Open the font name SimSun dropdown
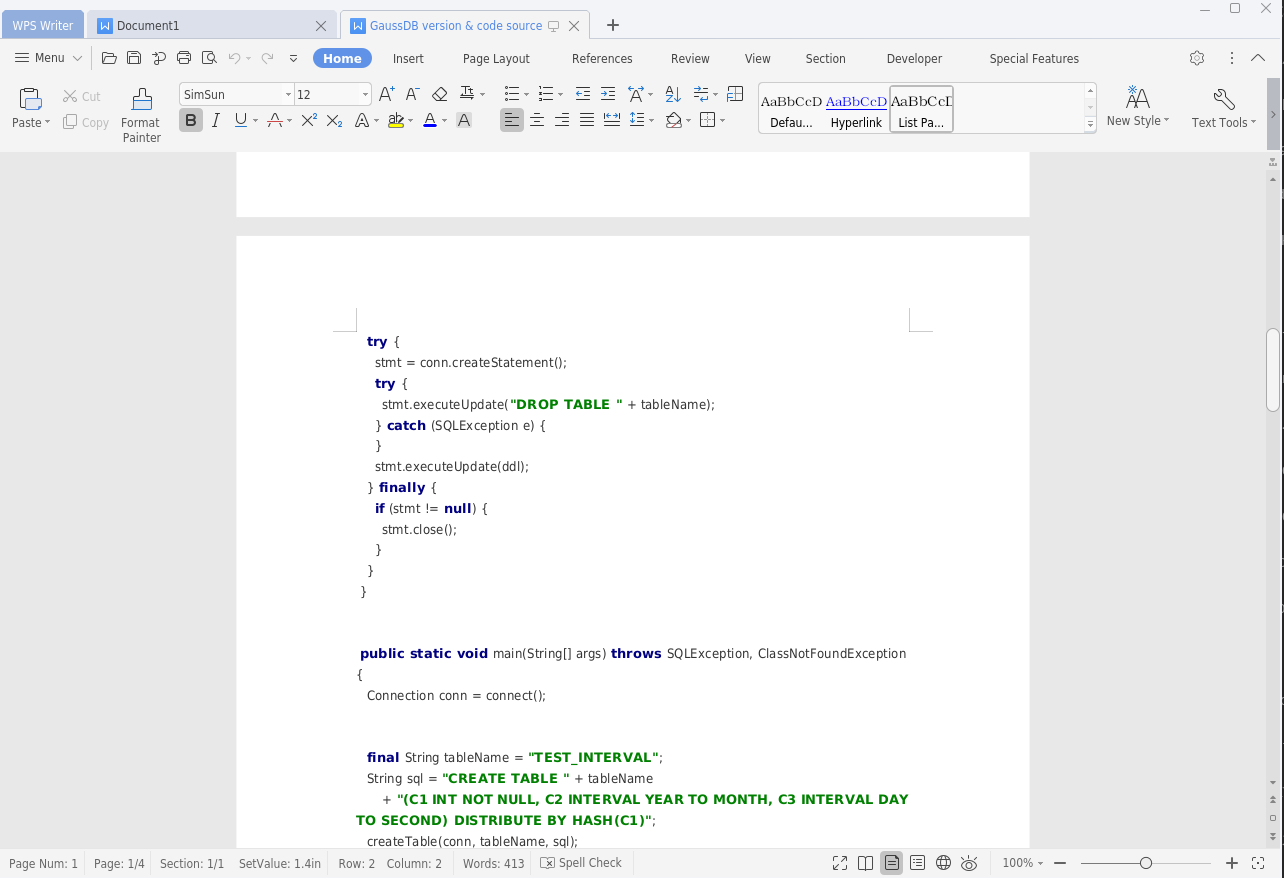This screenshot has height=878, width=1284. (288, 94)
